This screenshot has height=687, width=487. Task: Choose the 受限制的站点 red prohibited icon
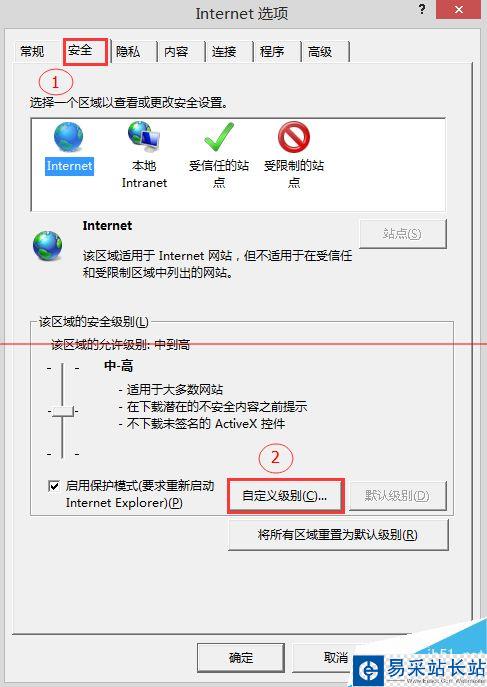point(294,137)
